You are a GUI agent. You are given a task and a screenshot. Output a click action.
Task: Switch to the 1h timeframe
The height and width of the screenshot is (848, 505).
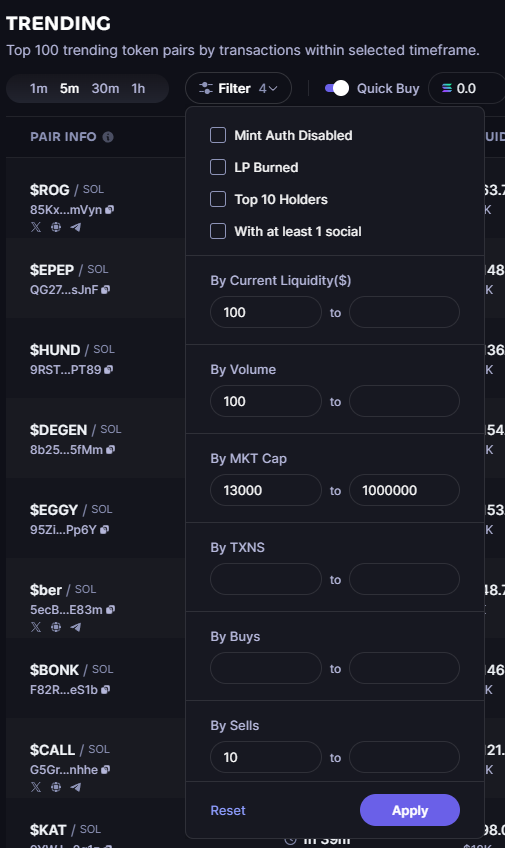[x=138, y=88]
